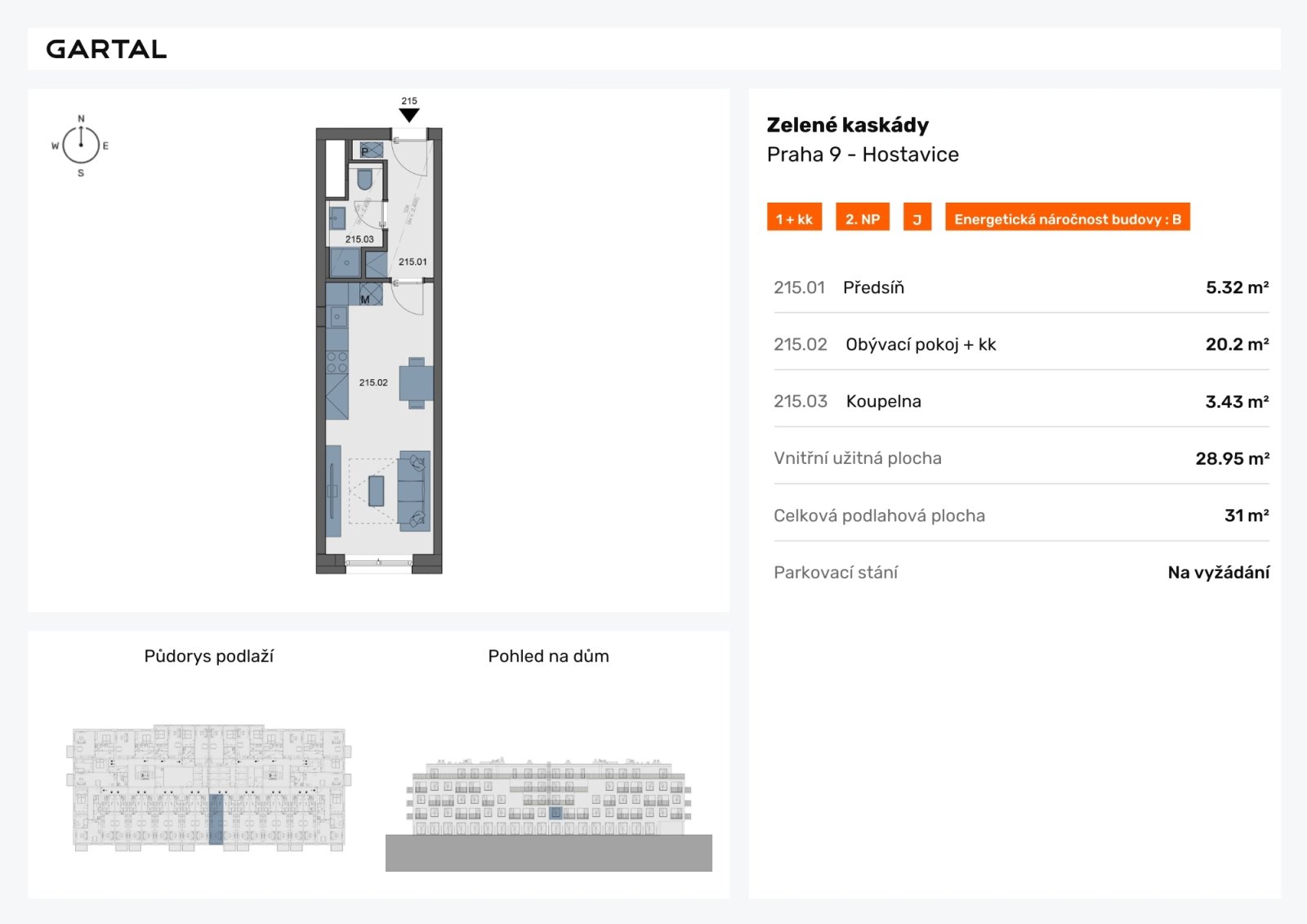Click the 2. NP floor tag
This screenshot has height=924, width=1307.
(x=863, y=219)
